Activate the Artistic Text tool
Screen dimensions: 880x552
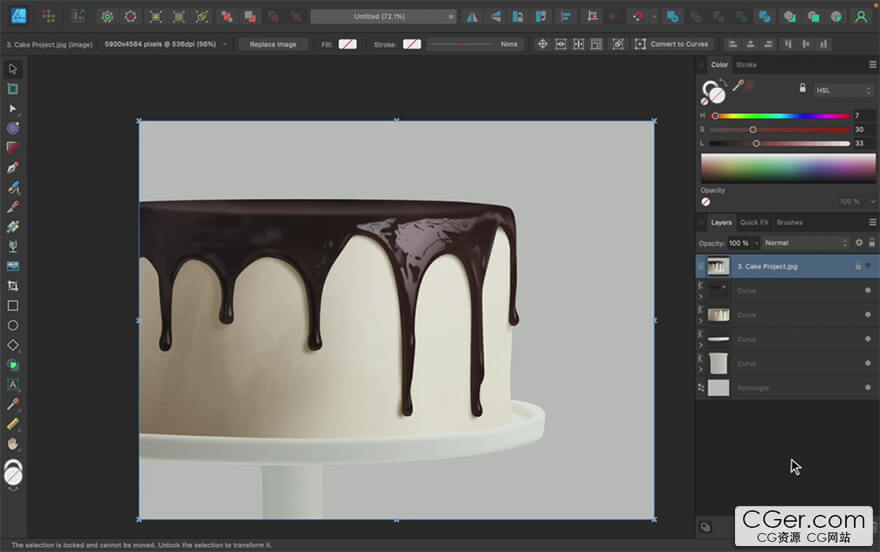click(13, 384)
